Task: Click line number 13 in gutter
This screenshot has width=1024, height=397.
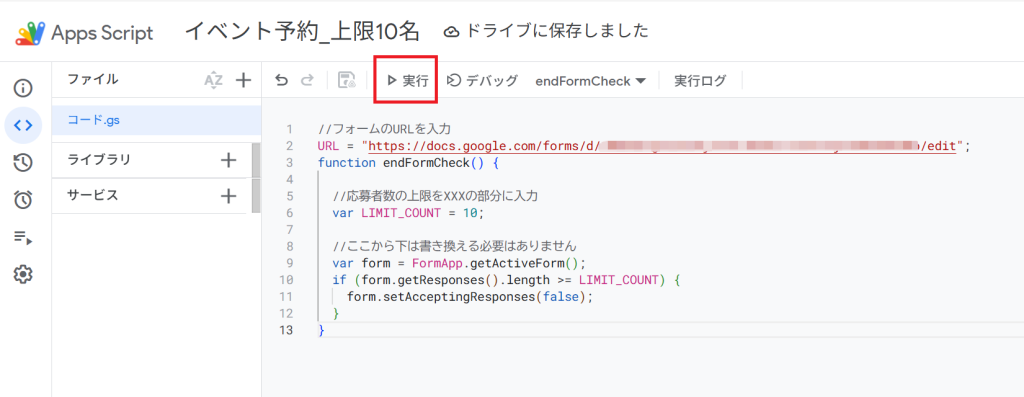Action: point(285,331)
